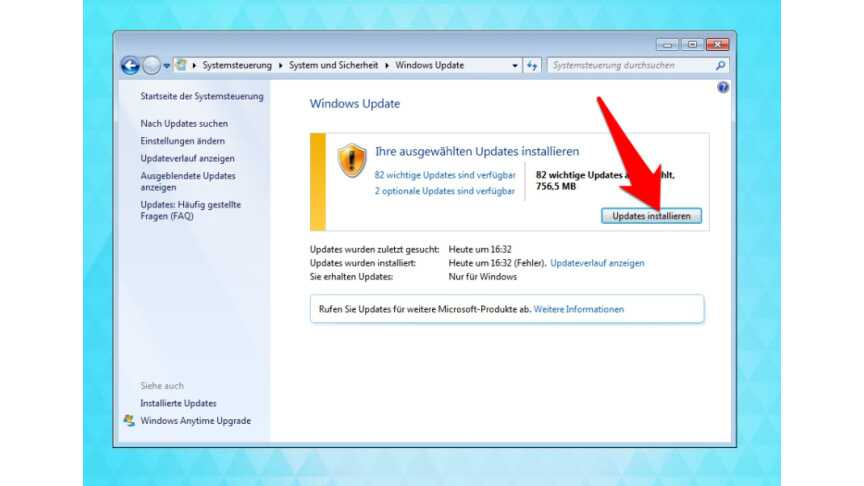Open 82 wichtige Updates sind verfügbar
Image resolution: width=864 pixels, height=486 pixels.
click(x=445, y=175)
